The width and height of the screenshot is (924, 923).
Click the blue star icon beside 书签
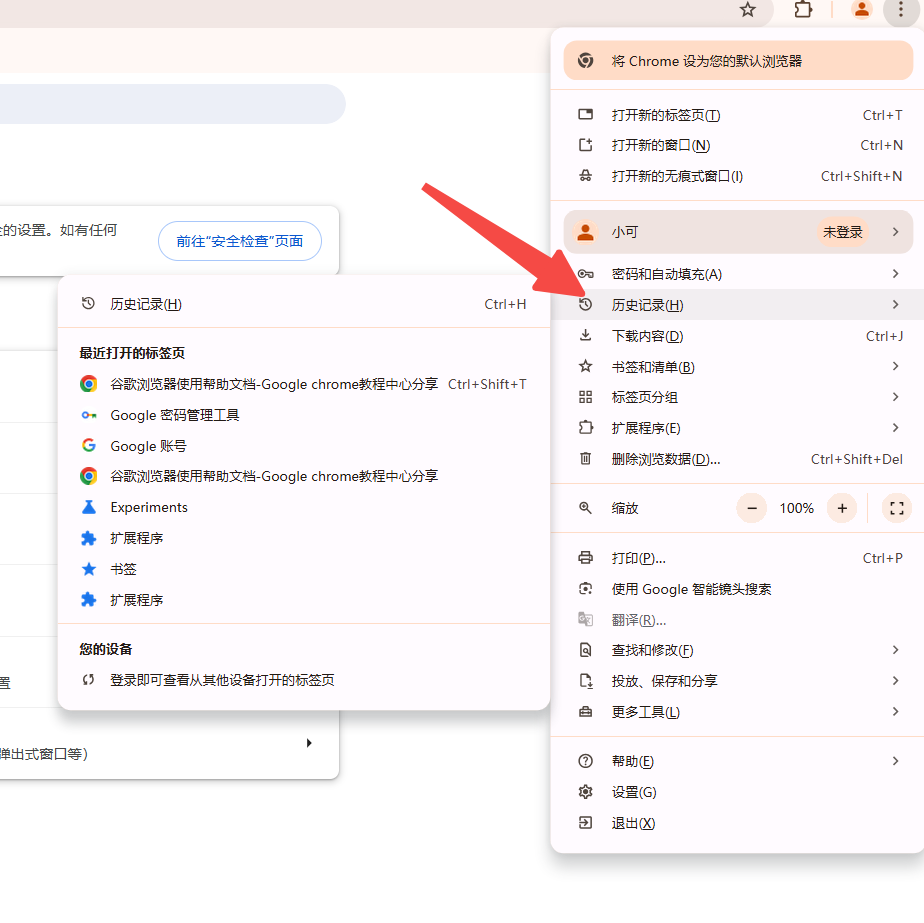[x=88, y=569]
